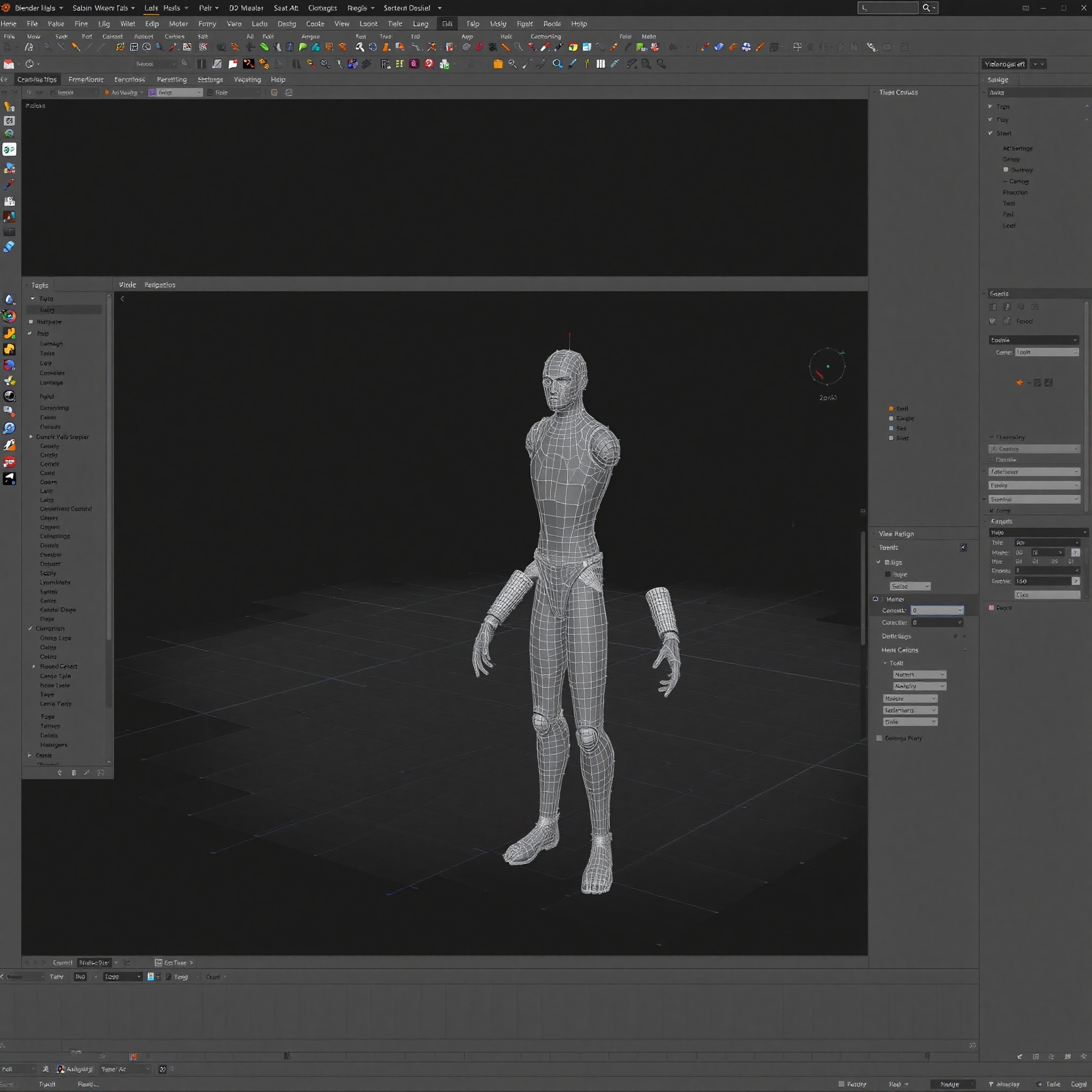The width and height of the screenshot is (1092, 1092).
Task: Expand the Start section in the outliner
Action: tap(991, 133)
